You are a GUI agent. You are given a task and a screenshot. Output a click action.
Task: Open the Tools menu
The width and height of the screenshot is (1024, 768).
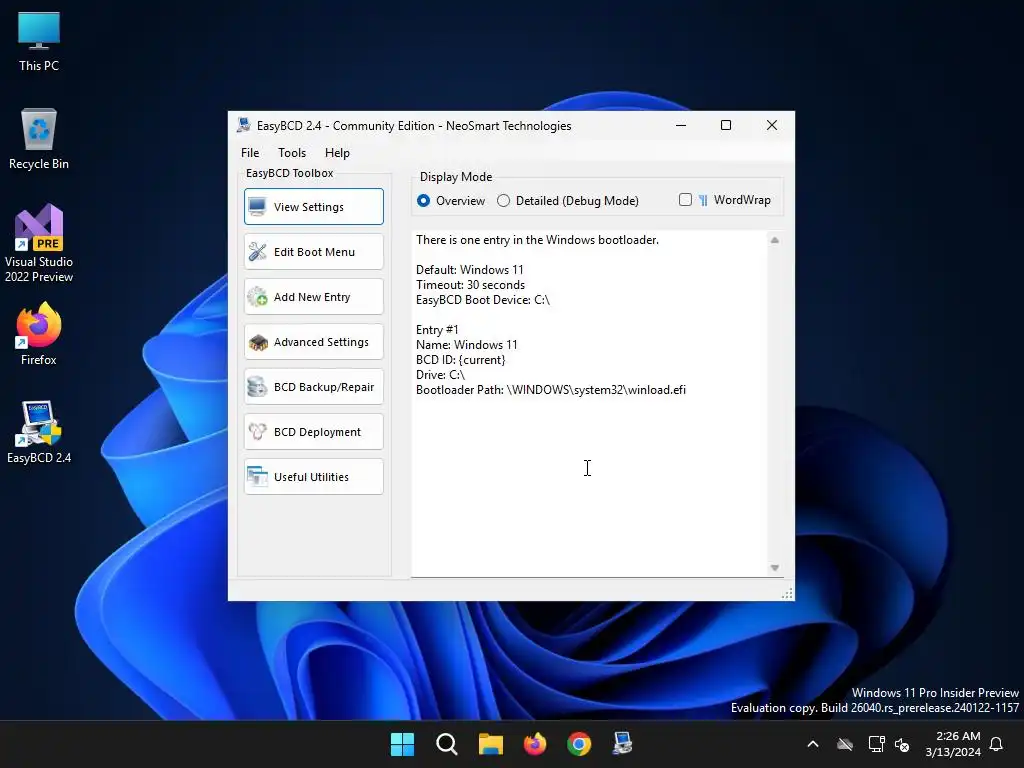[x=292, y=152]
